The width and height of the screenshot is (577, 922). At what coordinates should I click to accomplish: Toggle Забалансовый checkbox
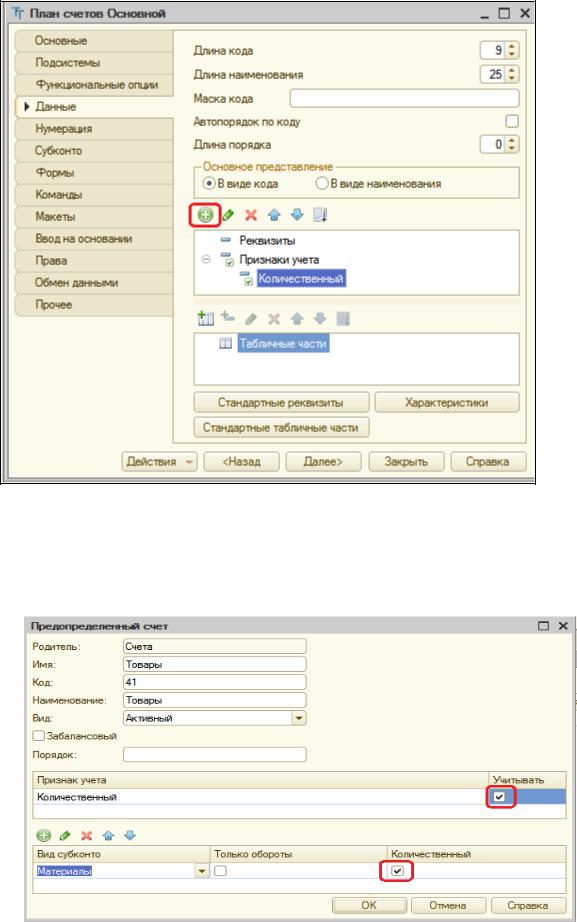(x=39, y=736)
